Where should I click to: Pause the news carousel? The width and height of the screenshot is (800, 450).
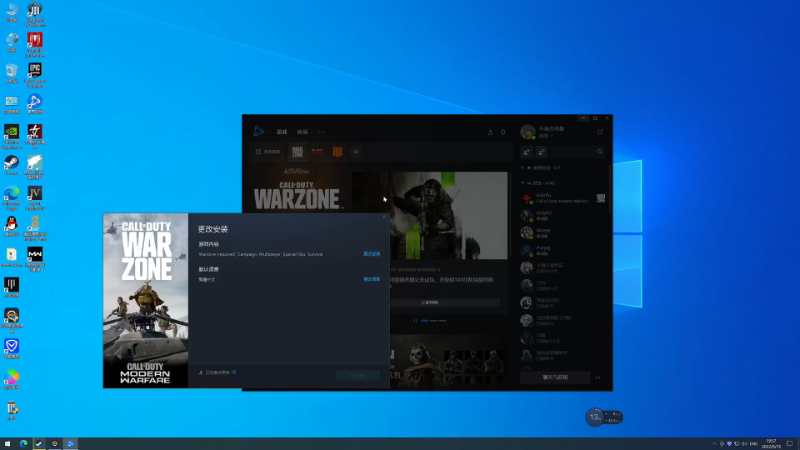(415, 321)
